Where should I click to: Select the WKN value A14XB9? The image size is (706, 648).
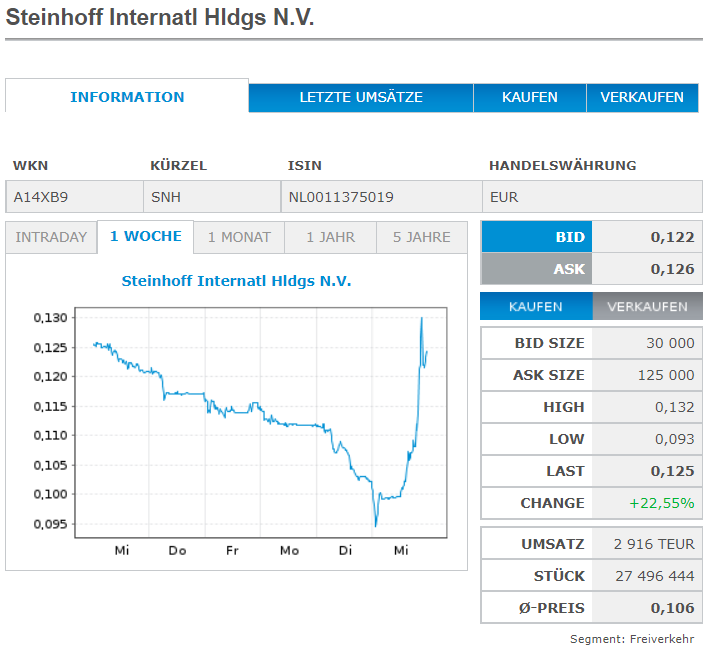tap(41, 197)
